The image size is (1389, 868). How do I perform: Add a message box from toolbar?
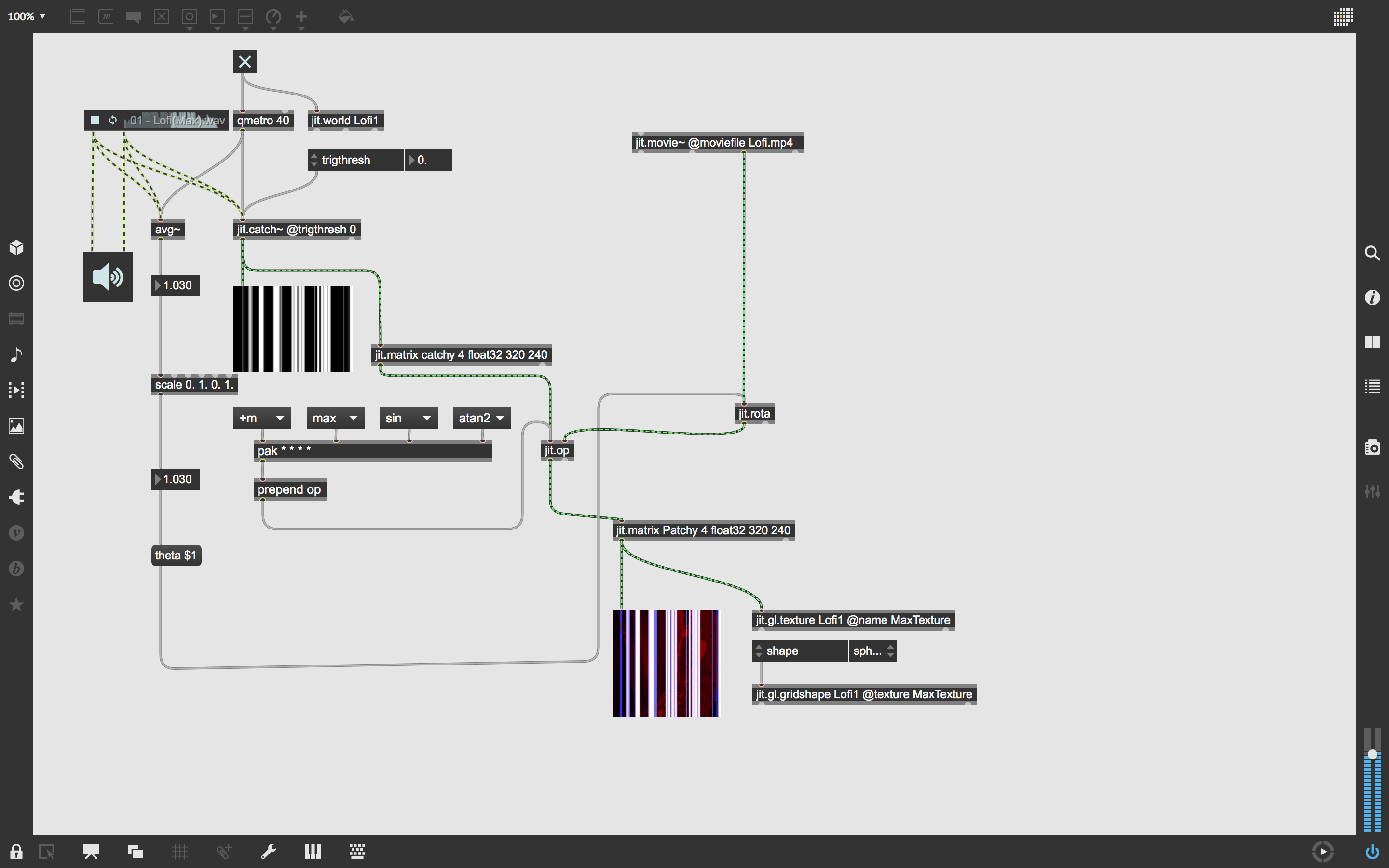106,17
